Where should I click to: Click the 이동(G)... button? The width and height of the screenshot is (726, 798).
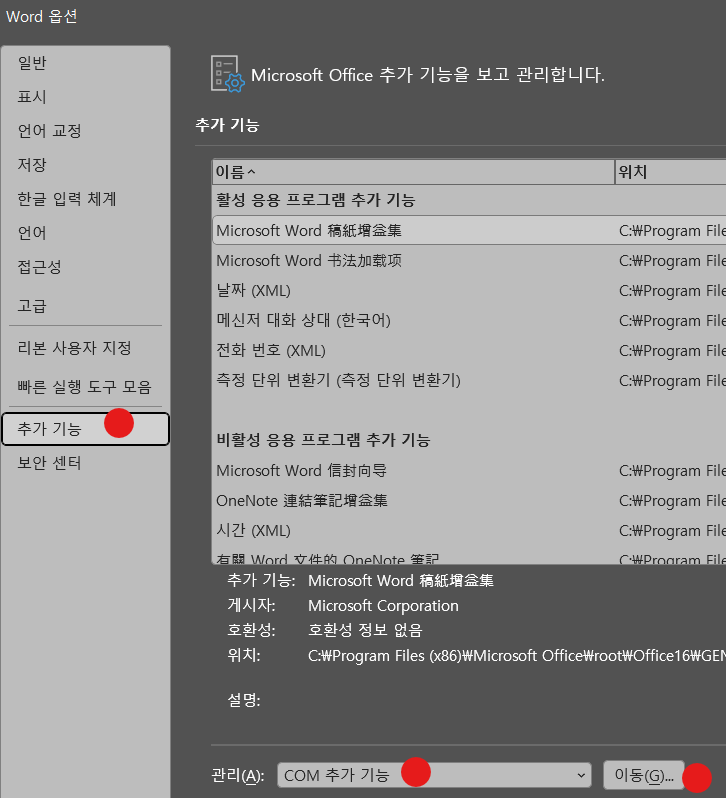coord(644,775)
